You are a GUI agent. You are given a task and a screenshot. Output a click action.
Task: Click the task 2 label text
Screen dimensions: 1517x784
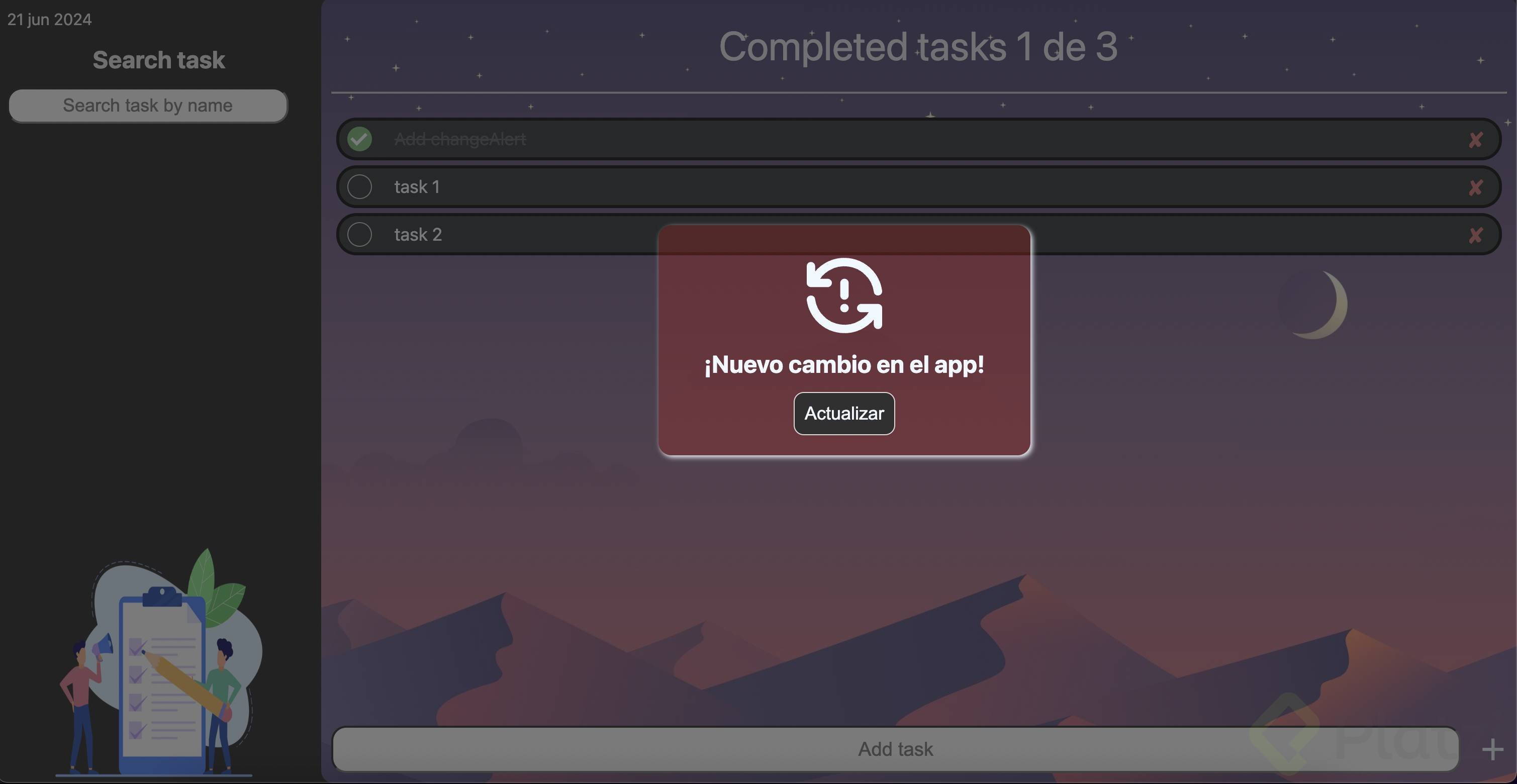click(x=418, y=235)
